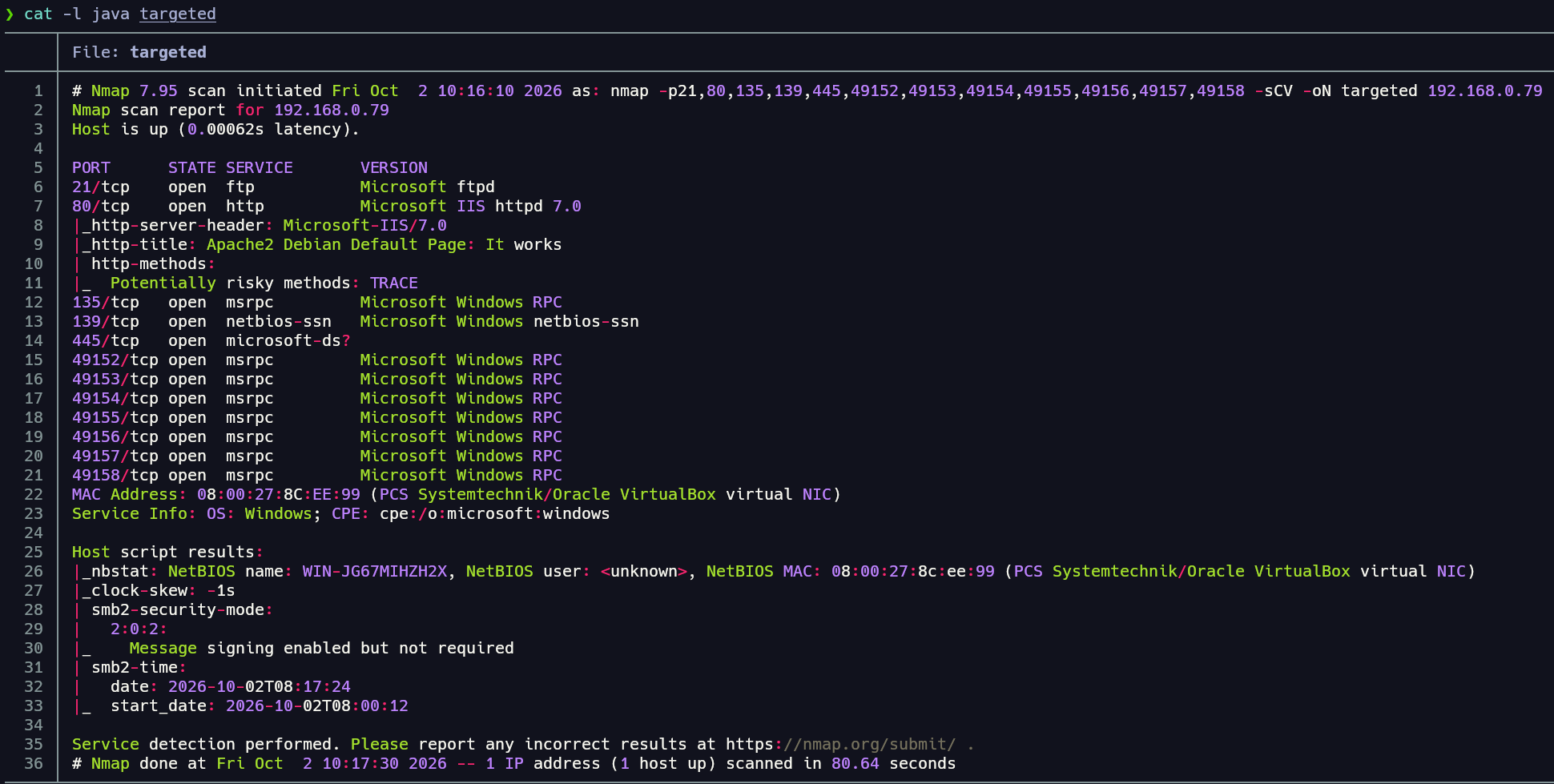
Task: Click smb2-time date '2026-10-02T08:17:24'
Action: [x=260, y=686]
